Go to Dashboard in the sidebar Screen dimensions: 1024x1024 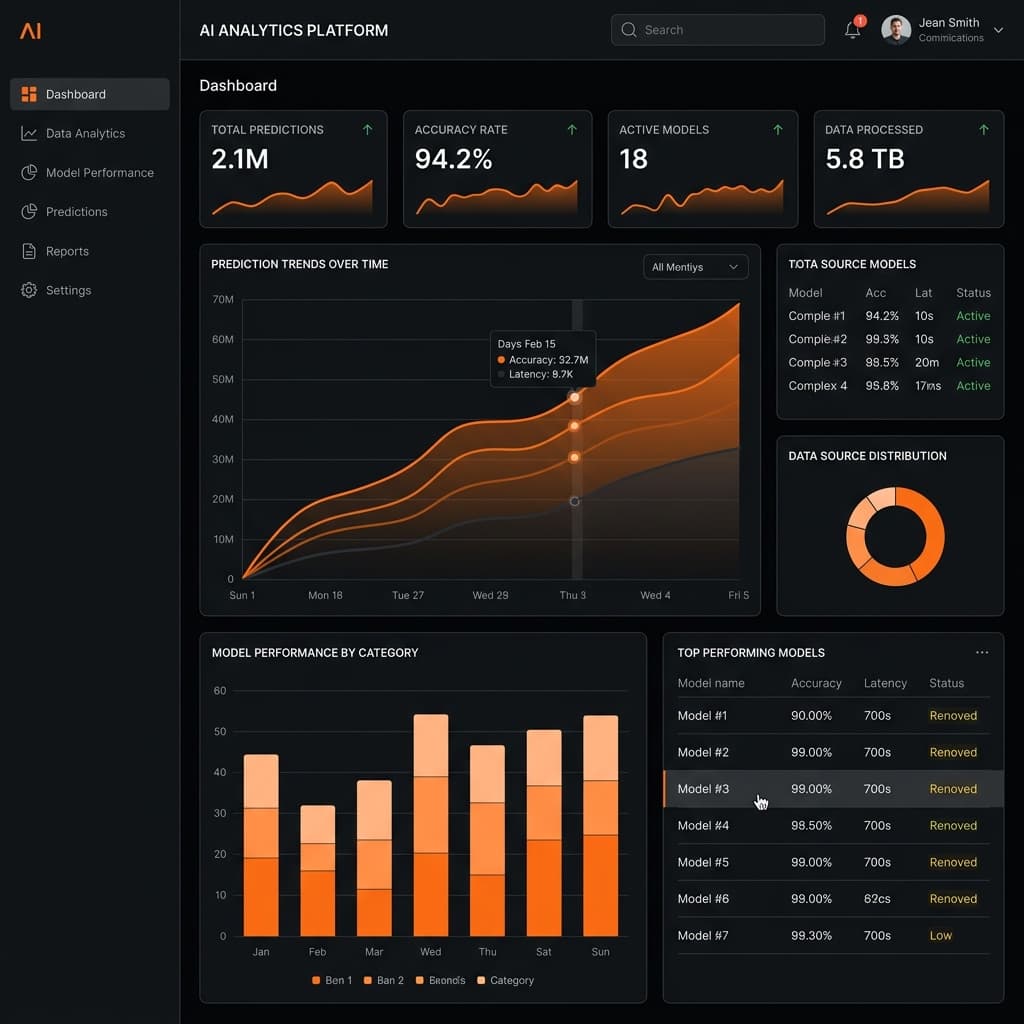click(90, 94)
